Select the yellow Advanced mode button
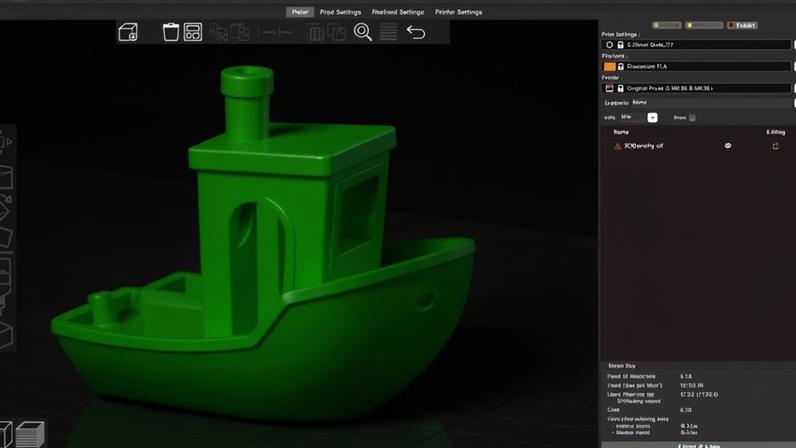The image size is (796, 448). tap(704, 25)
